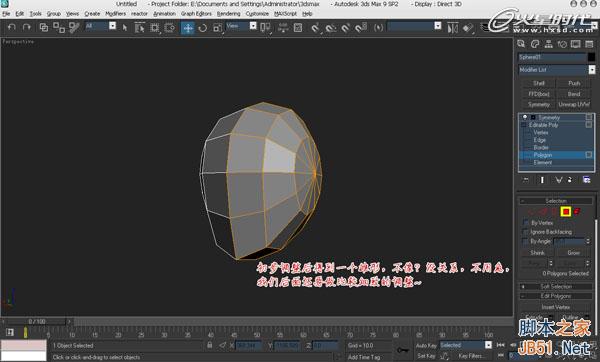Pick the Rectangular Selection Region tool
Screen dimensions: 600x362
click(154, 28)
